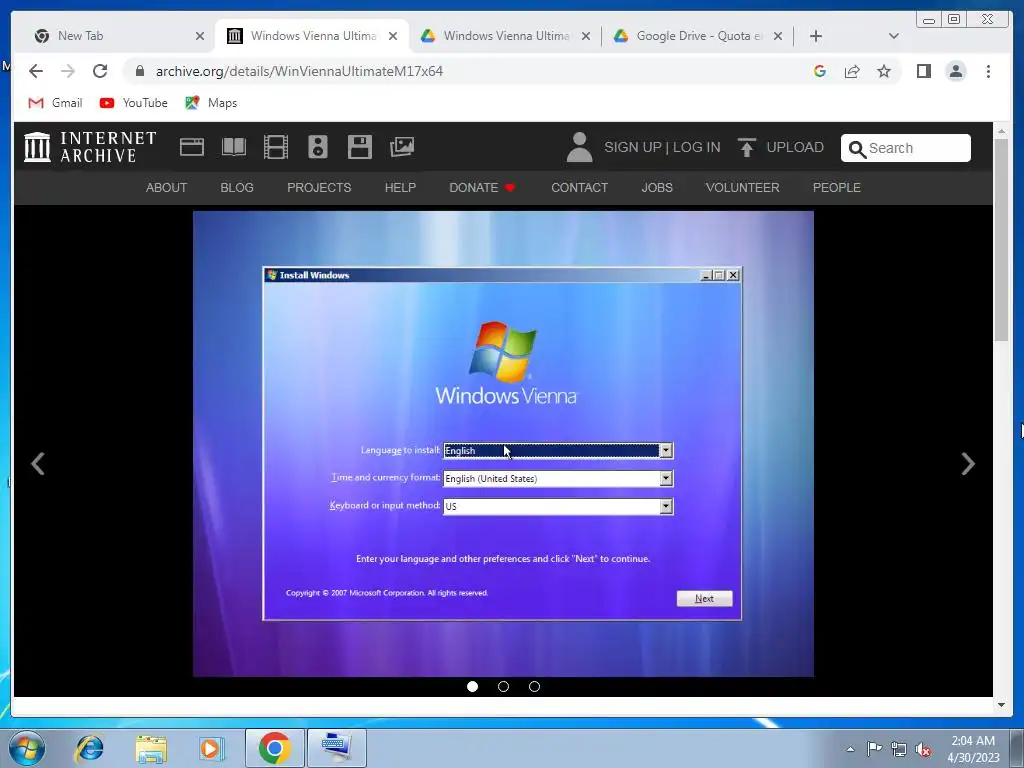Toggle the Chrome side panel
This screenshot has width=1024, height=768.
pos(923,71)
